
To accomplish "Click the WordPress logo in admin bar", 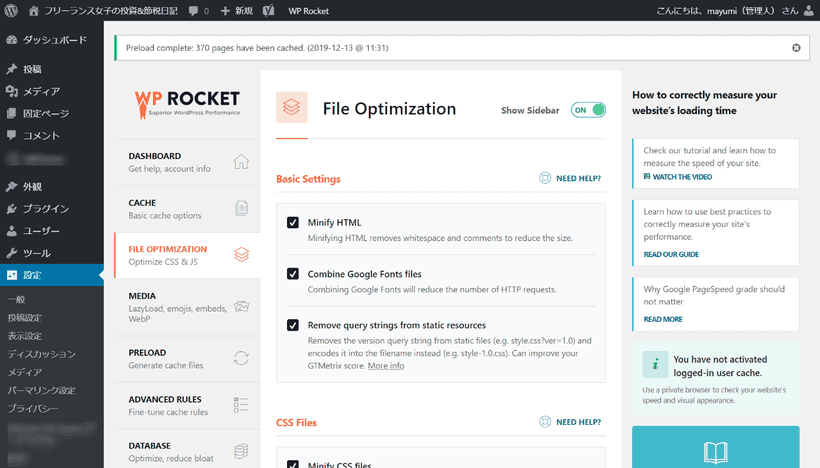I will [11, 10].
